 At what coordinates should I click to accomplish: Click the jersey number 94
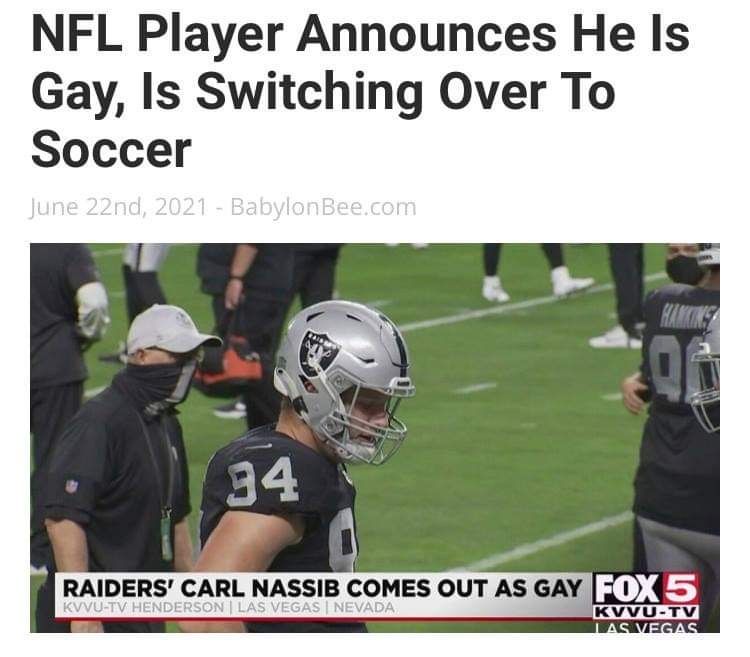263,481
